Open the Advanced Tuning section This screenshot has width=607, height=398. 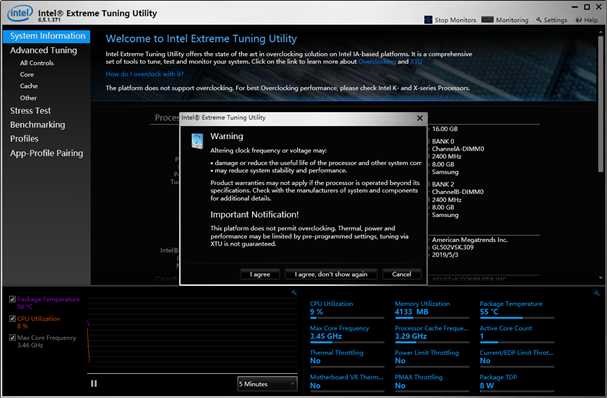(x=43, y=50)
